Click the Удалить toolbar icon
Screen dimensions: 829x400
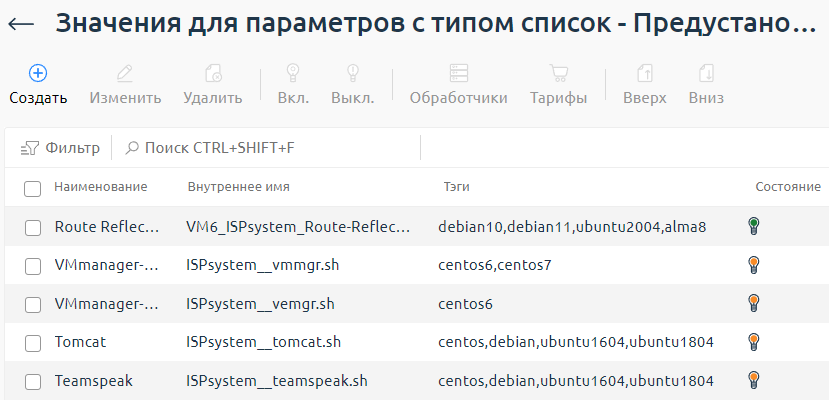(x=212, y=73)
